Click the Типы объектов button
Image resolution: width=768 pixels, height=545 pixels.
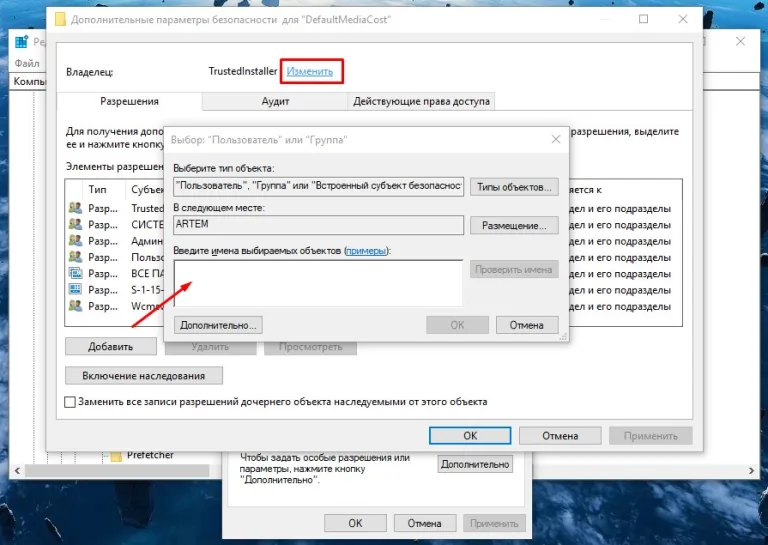tap(514, 187)
